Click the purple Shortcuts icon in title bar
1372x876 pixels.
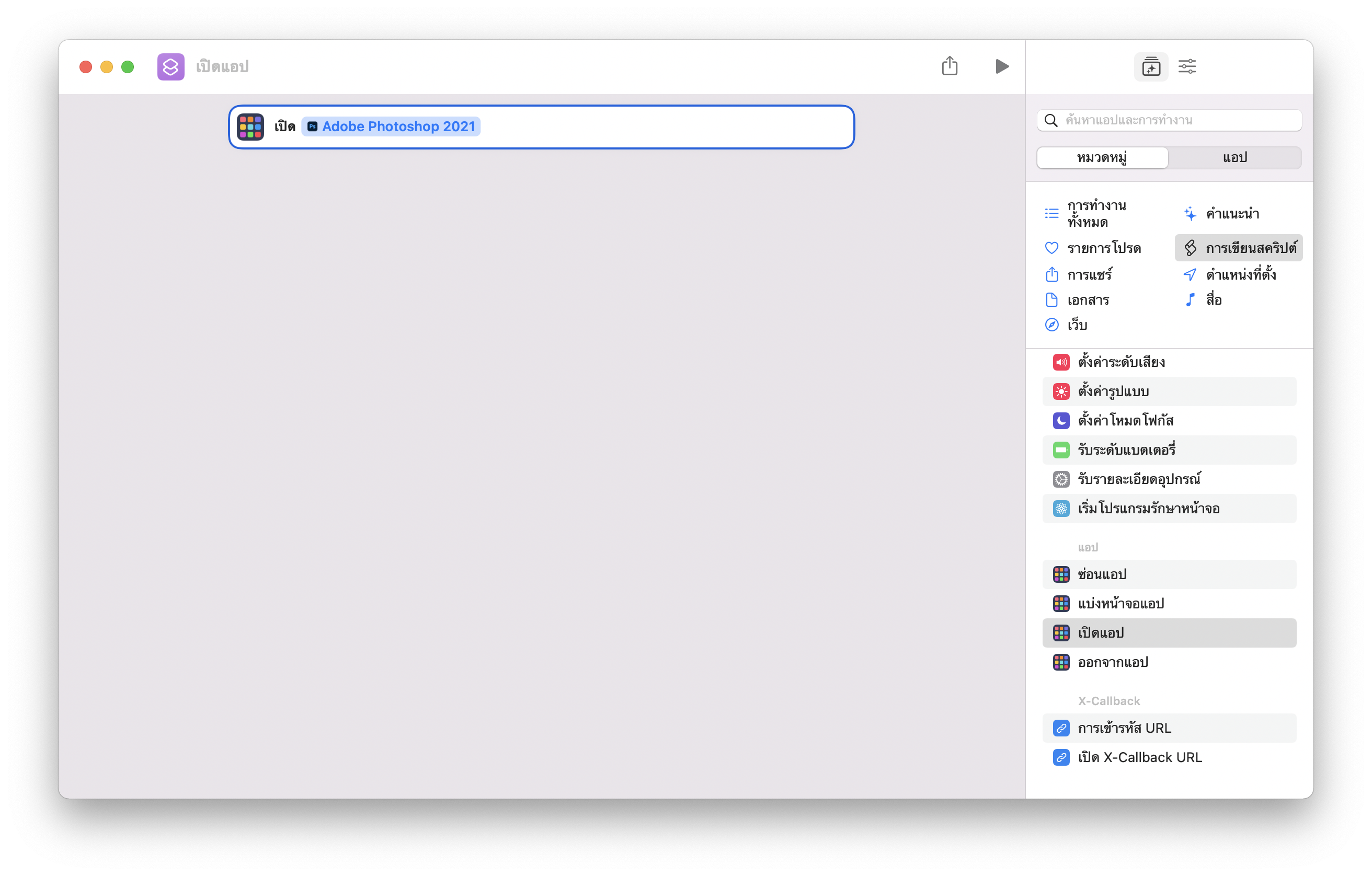(x=170, y=66)
